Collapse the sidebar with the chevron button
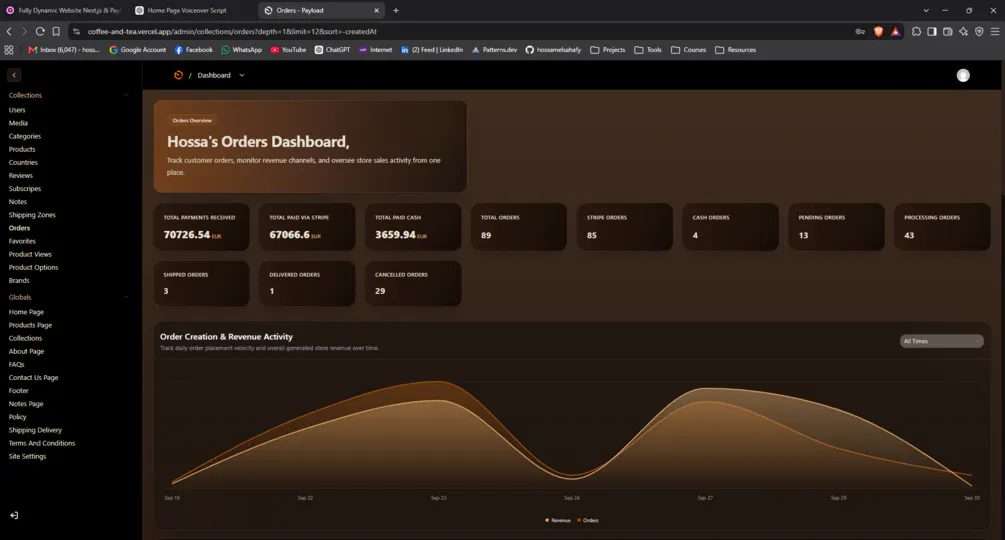The height and width of the screenshot is (540, 1005). tap(14, 75)
